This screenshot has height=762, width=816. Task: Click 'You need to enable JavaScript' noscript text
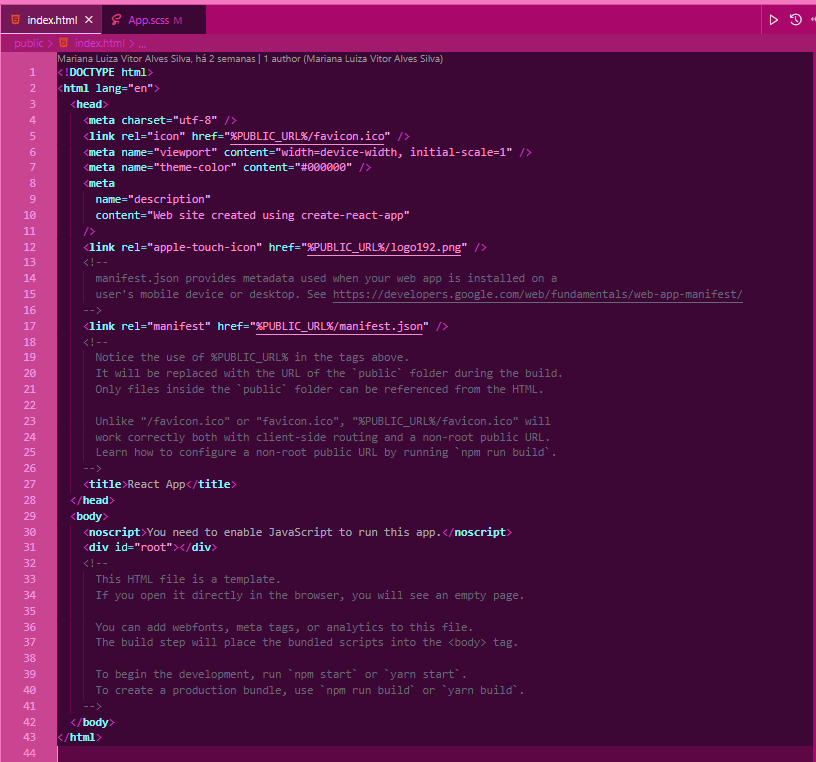[x=294, y=532]
